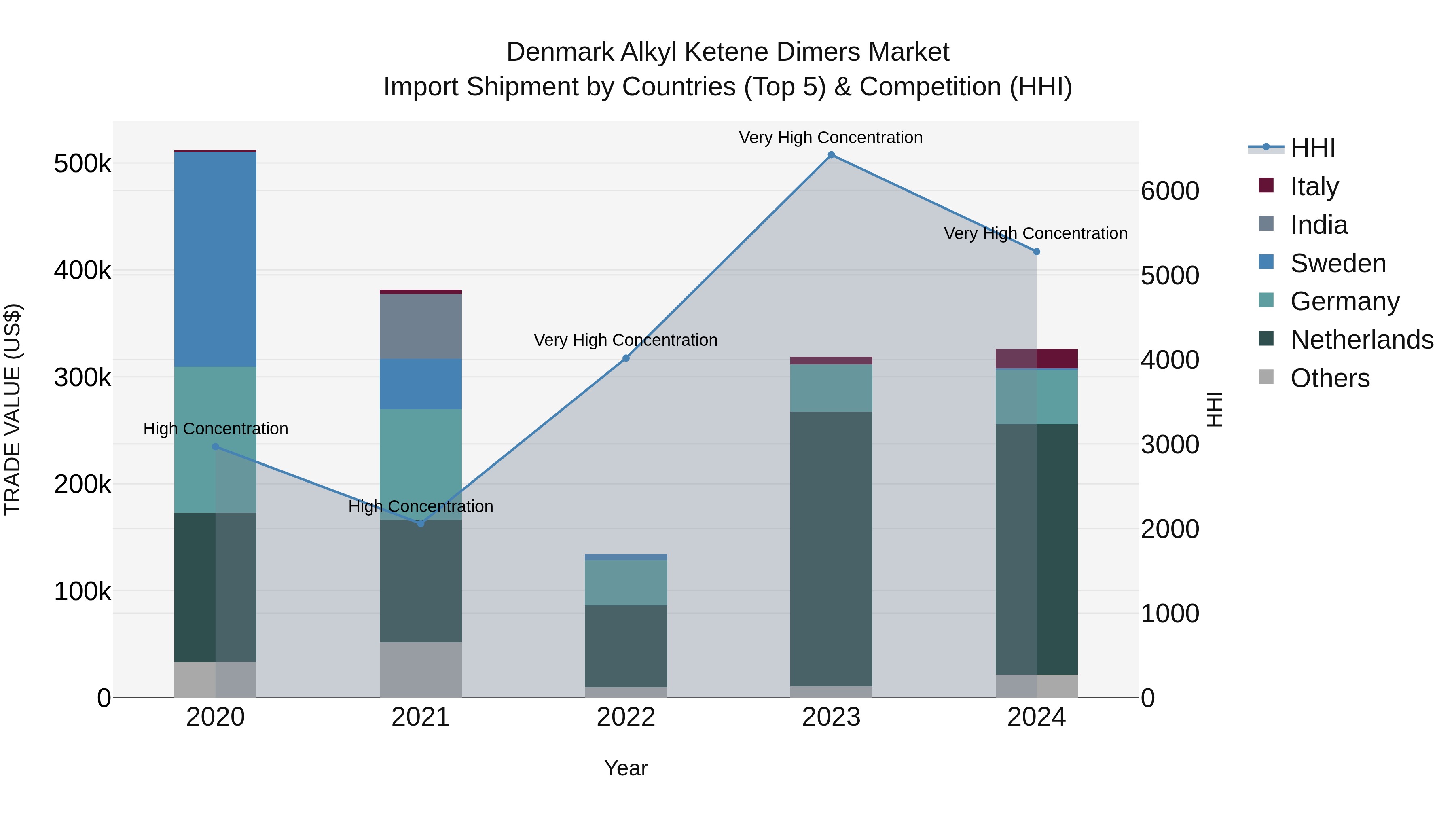Screen dimensions: 1456x819
Task: Click the Others segment of the 2021 bar
Action: pyautogui.click(x=421, y=670)
